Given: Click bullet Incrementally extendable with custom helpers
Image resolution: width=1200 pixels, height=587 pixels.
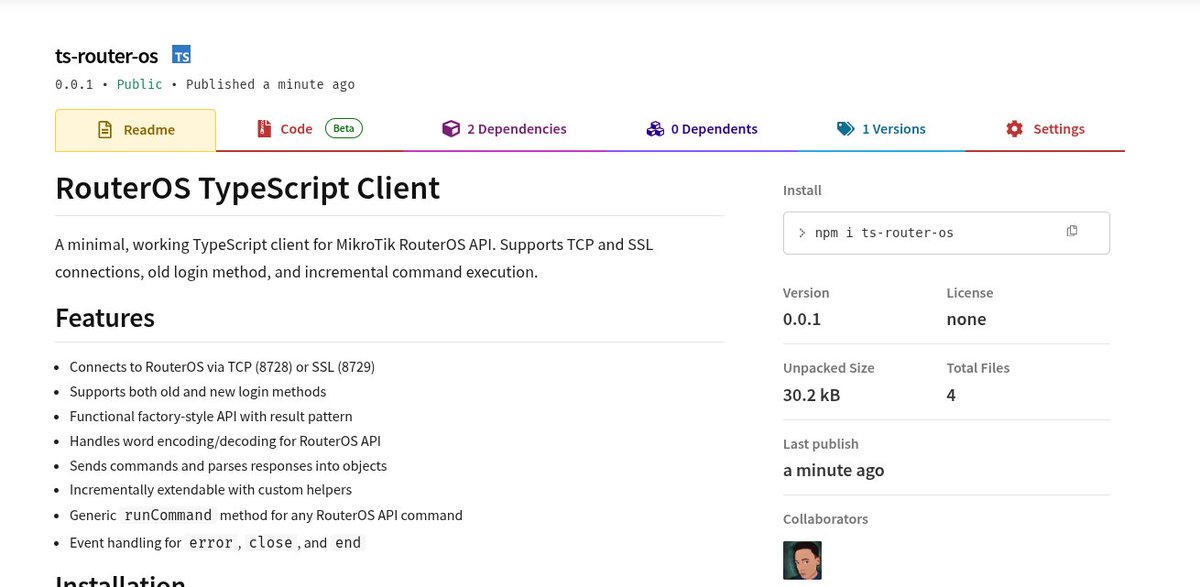Looking at the screenshot, I should (x=211, y=490).
